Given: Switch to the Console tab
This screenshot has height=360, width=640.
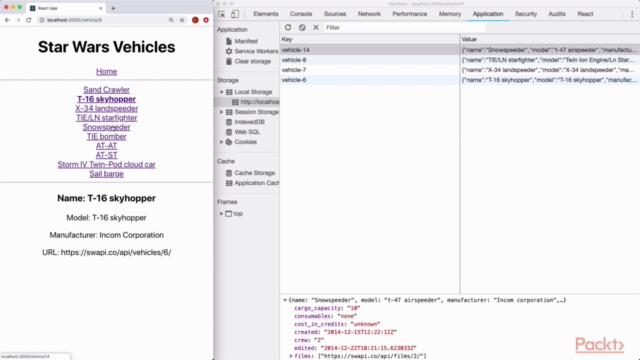Looking at the screenshot, I should pyautogui.click(x=301, y=14).
